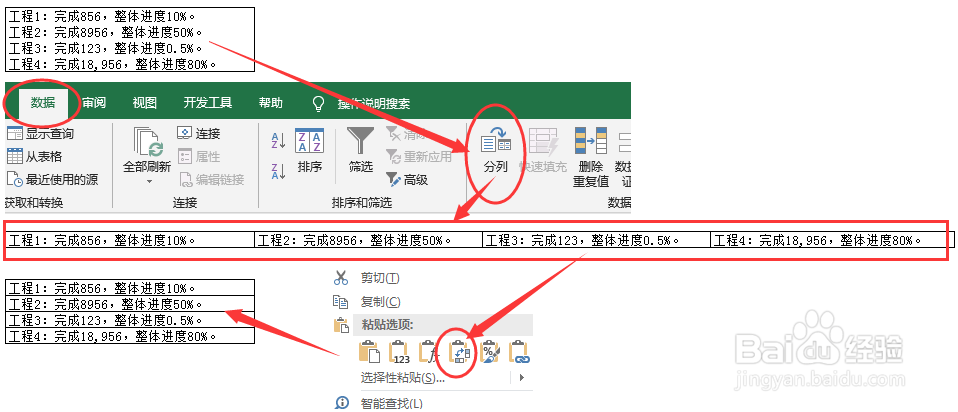Click 显示查询 in the ribbon
This screenshot has height=412, width=958.
(40, 134)
